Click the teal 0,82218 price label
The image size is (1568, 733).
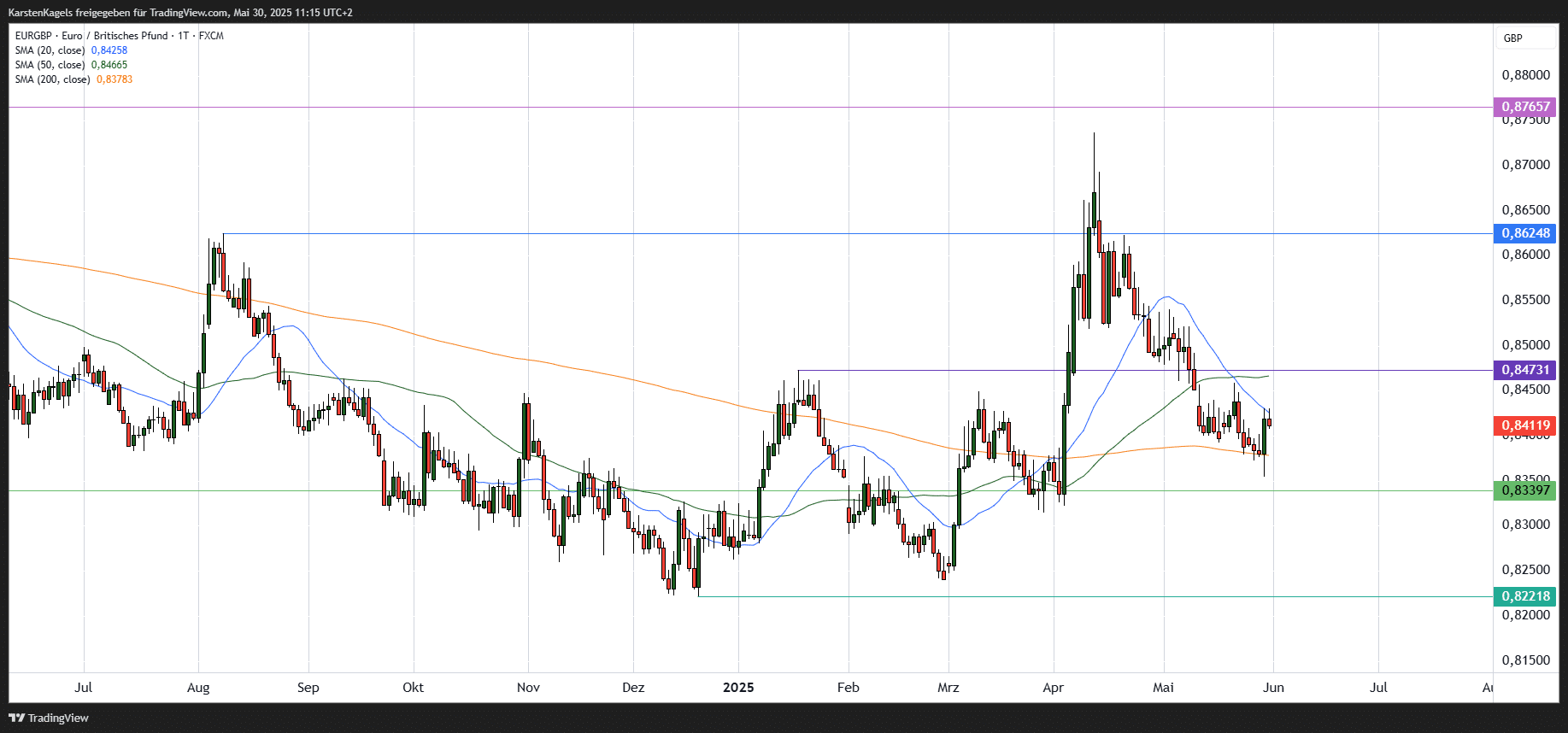tap(1525, 596)
